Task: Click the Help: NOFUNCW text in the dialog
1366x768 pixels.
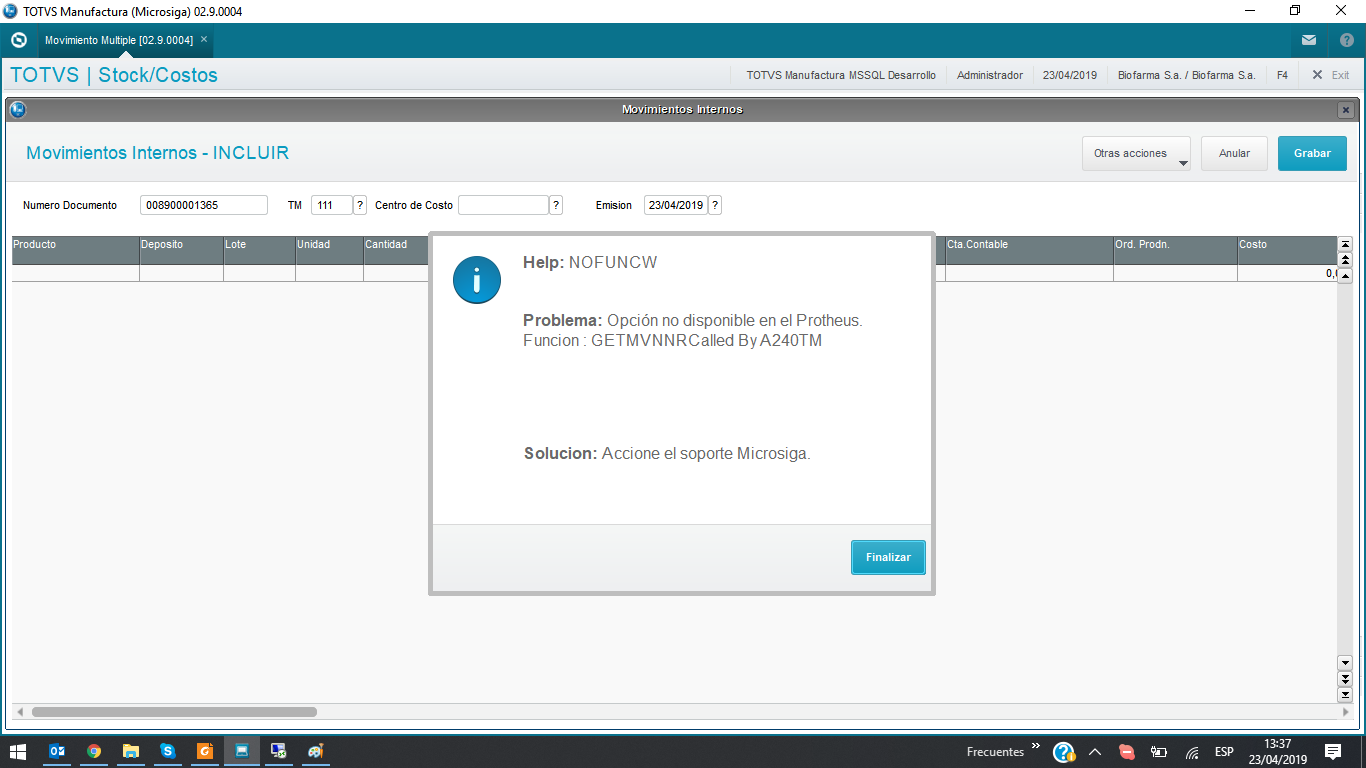Action: click(590, 262)
